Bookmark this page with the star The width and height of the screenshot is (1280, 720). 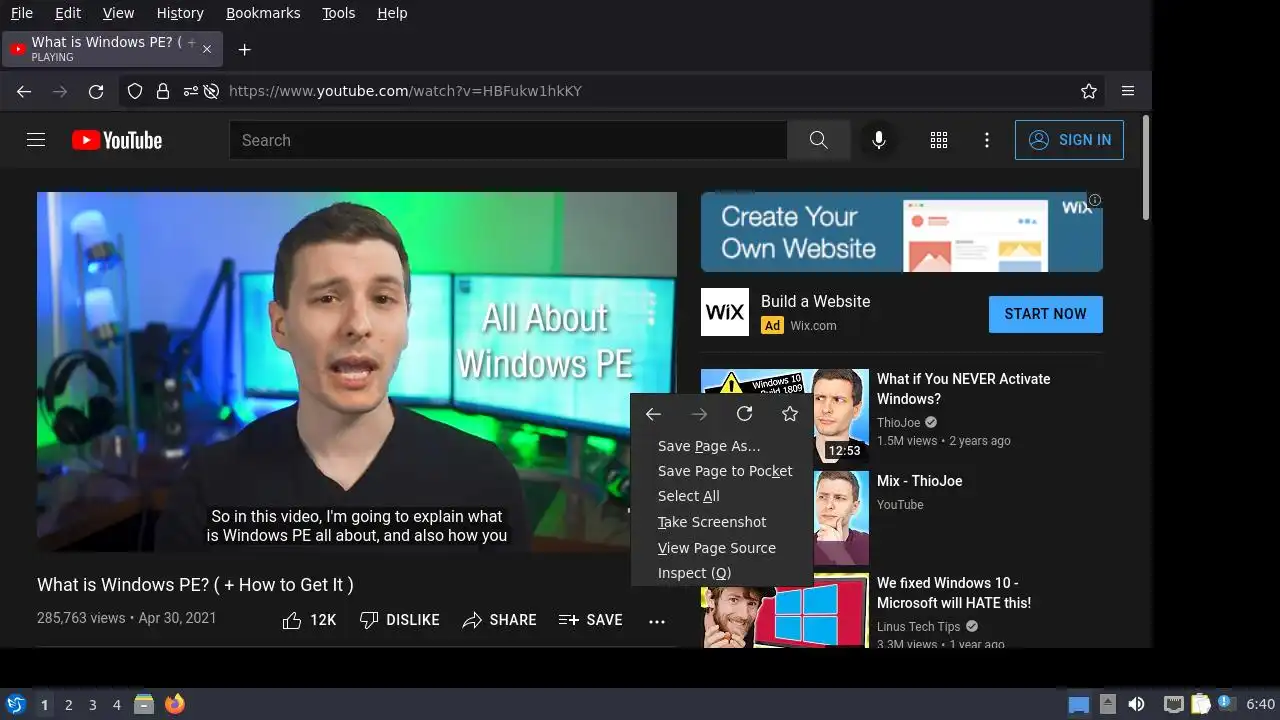tap(1089, 91)
